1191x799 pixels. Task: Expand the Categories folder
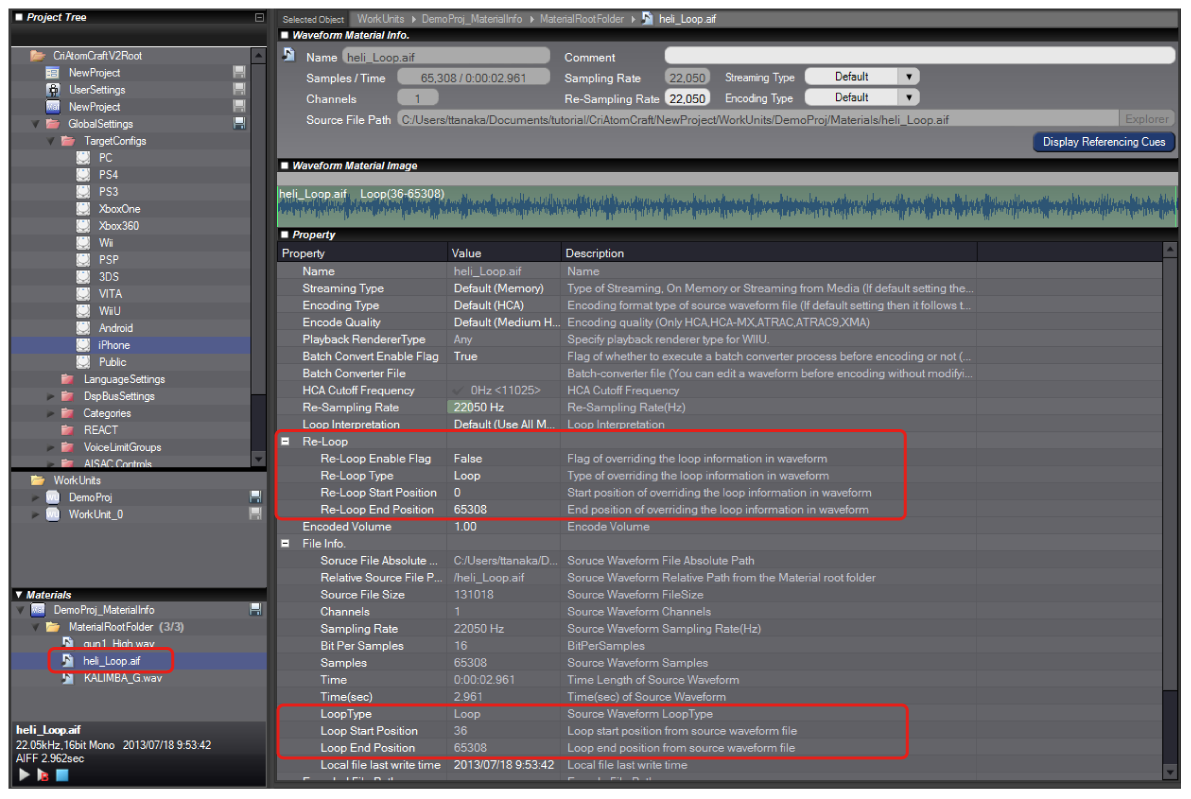(51, 413)
